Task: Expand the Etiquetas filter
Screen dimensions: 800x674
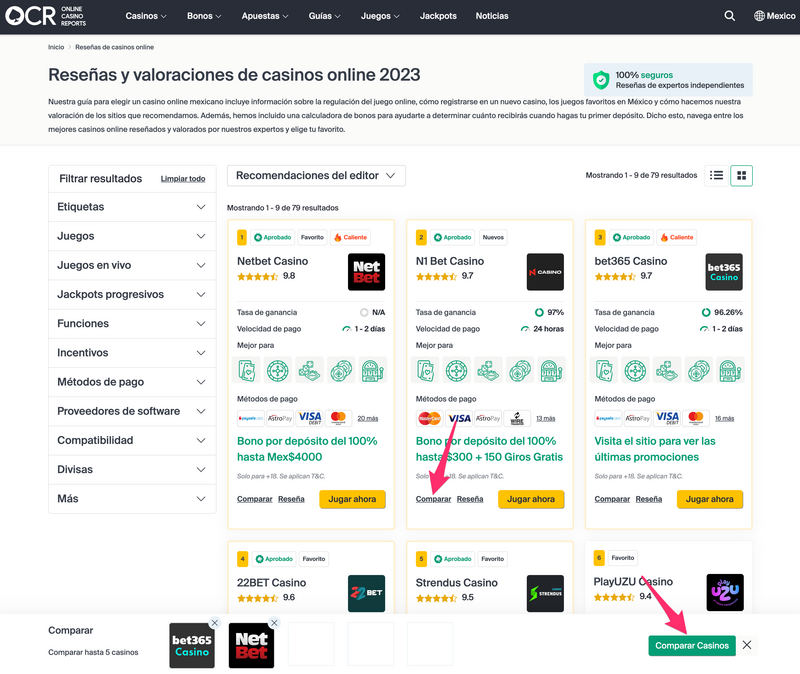Action: pos(132,207)
